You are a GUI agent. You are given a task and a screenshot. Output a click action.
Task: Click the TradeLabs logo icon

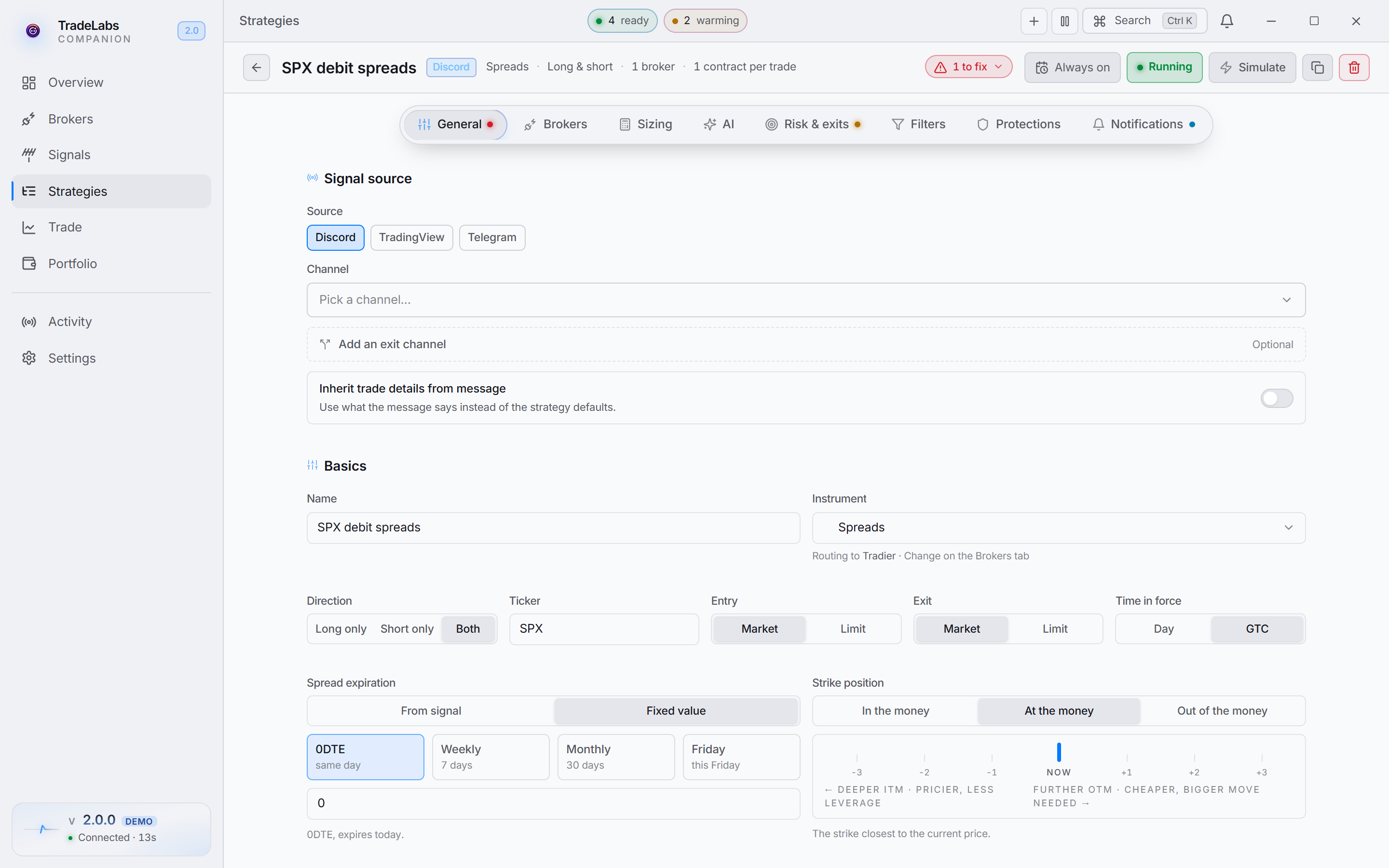(33, 30)
